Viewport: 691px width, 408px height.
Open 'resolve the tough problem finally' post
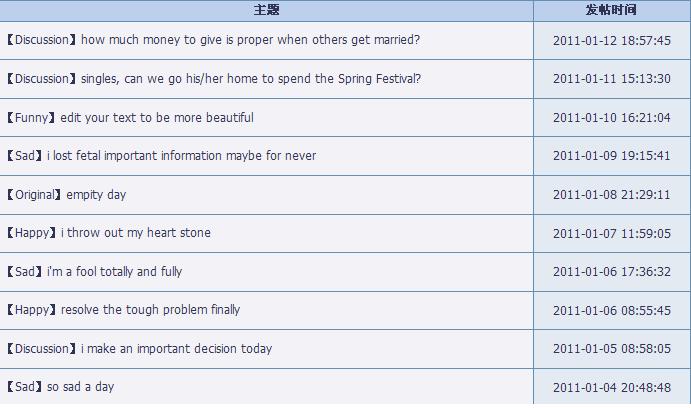(150, 310)
